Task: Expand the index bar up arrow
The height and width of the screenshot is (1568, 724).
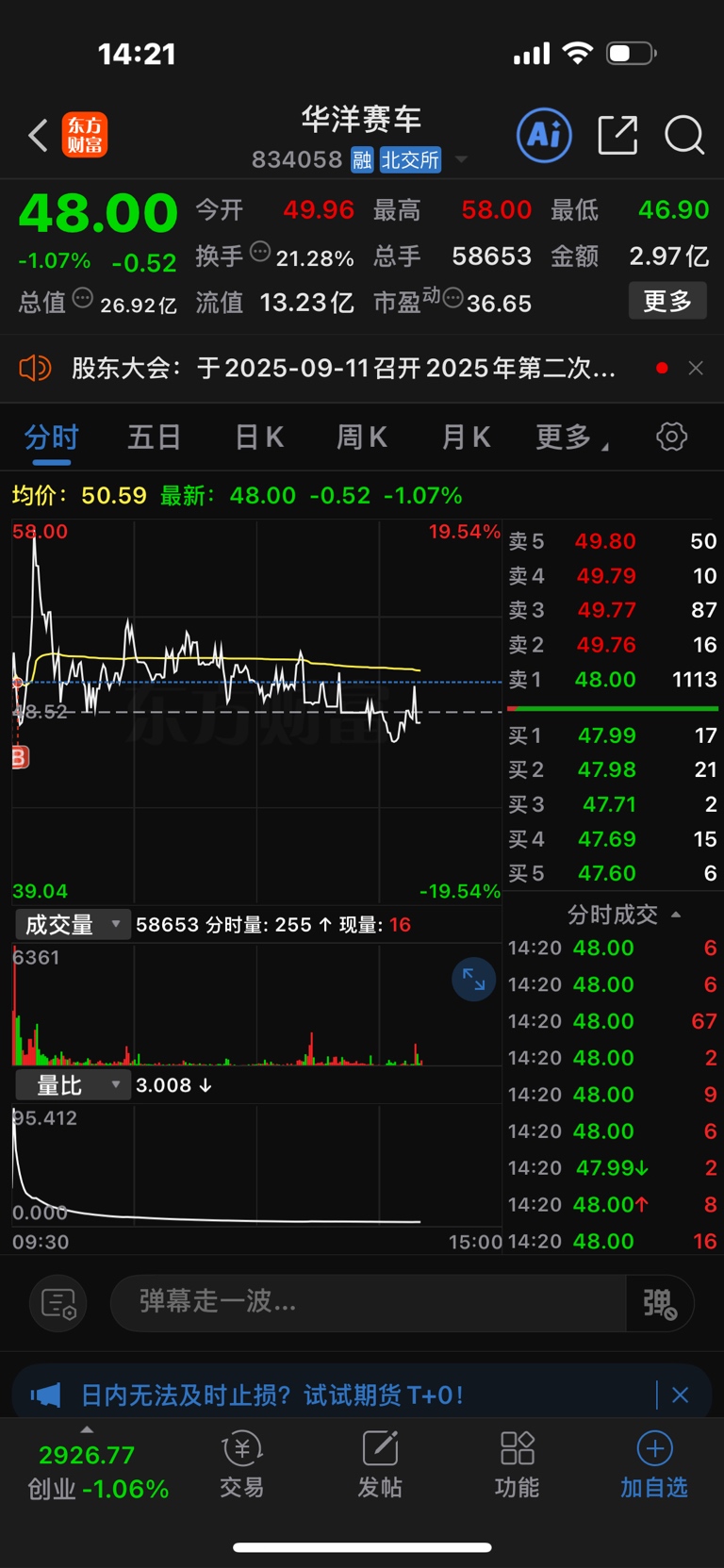Action: [x=87, y=1429]
